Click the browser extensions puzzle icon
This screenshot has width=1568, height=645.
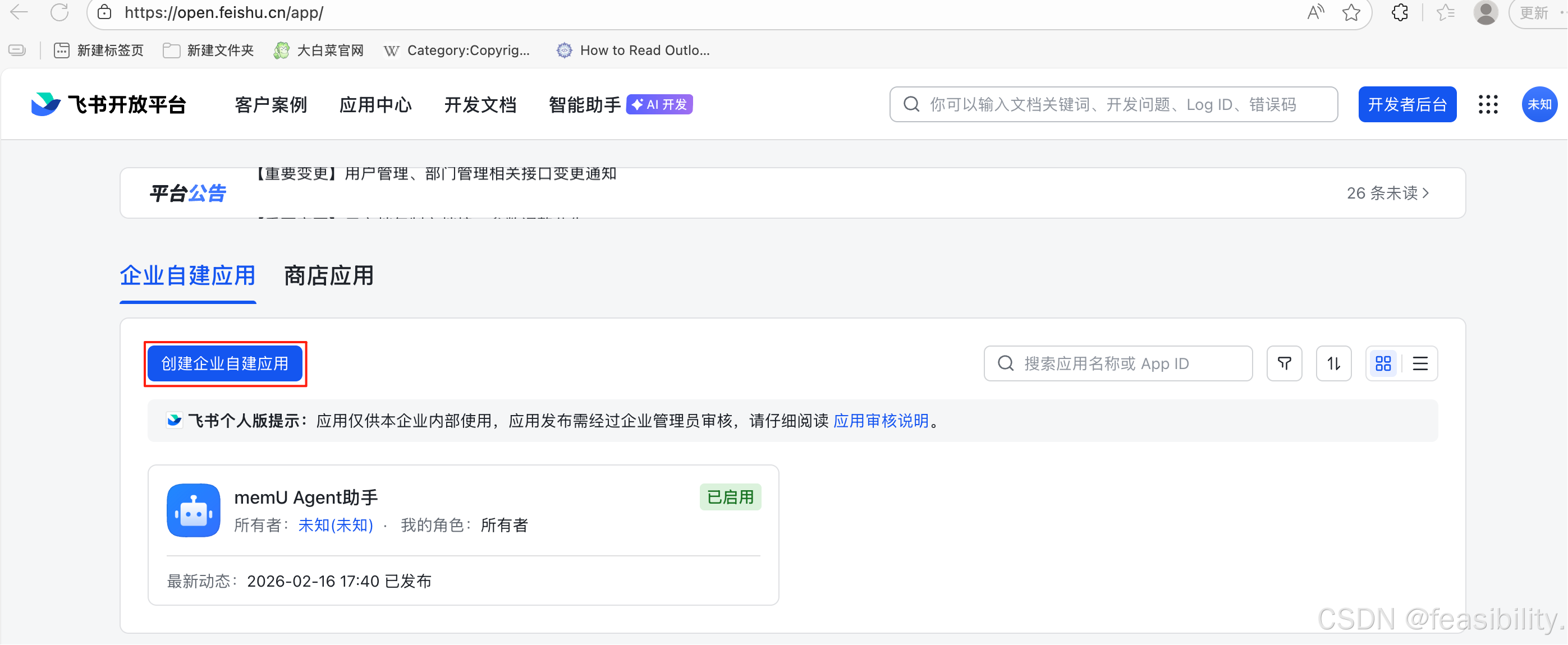1400,12
